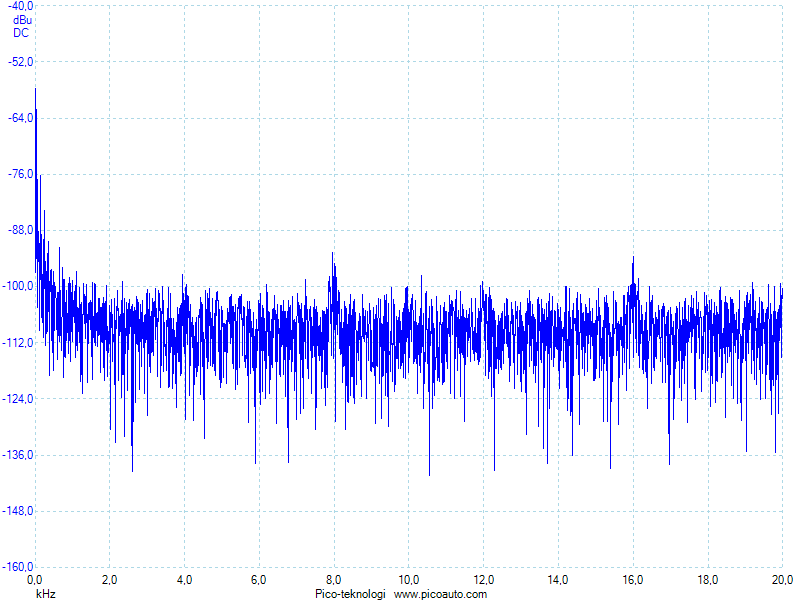
Task: Click the -76,0 axis value
Action: (21, 174)
